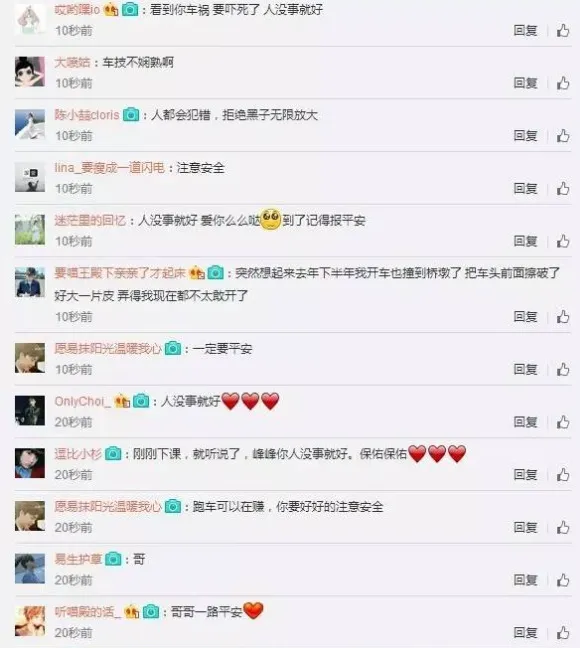The width and height of the screenshot is (580, 648).
Task: Click the avatar of OnlyChoi_
Action: pos(30,410)
